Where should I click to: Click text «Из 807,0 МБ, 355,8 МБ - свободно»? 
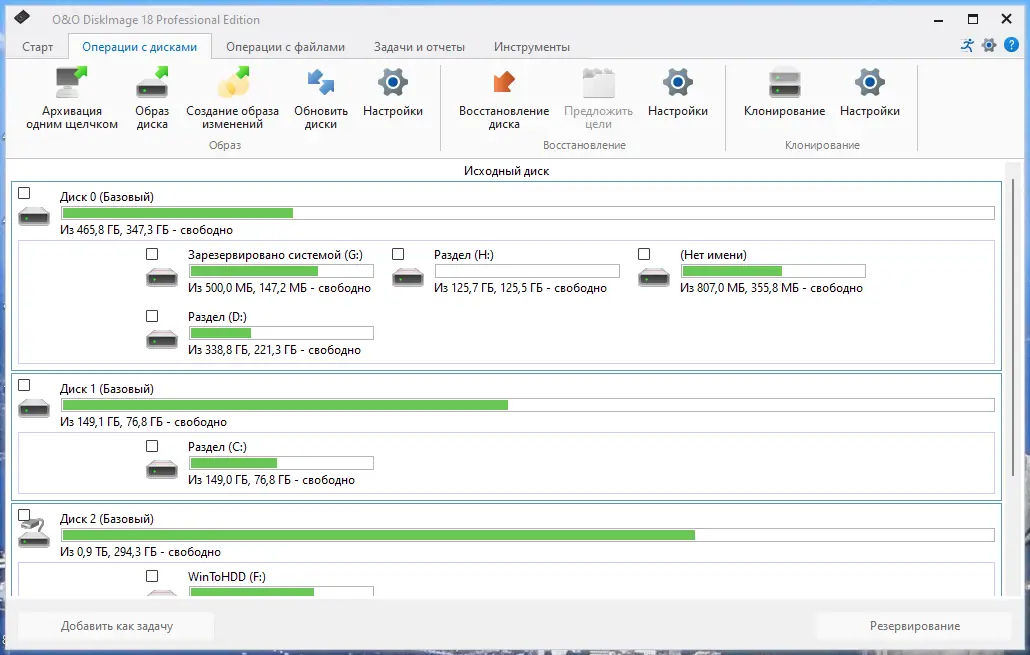pyautogui.click(x=771, y=288)
